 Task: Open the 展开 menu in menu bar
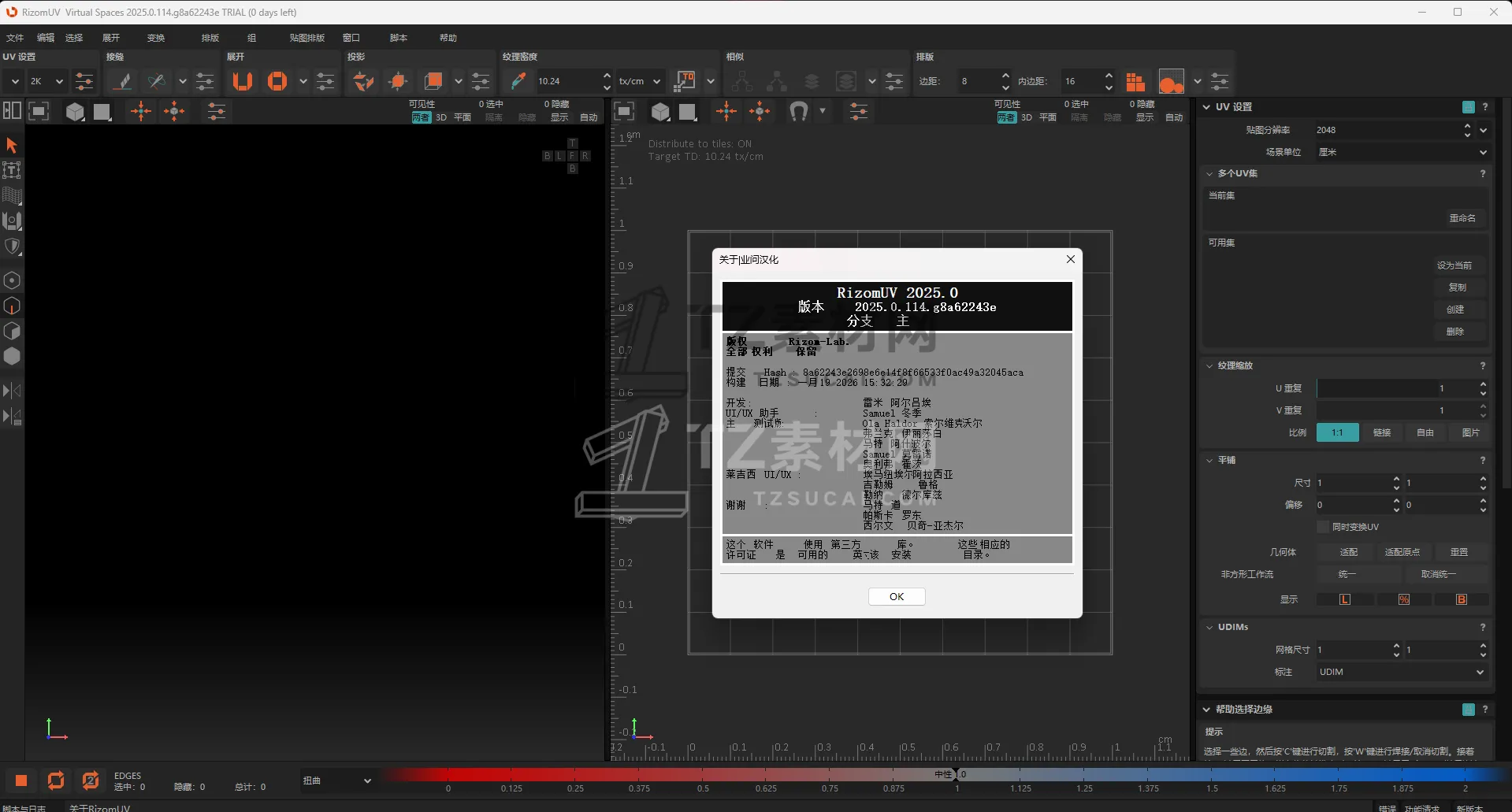111,38
